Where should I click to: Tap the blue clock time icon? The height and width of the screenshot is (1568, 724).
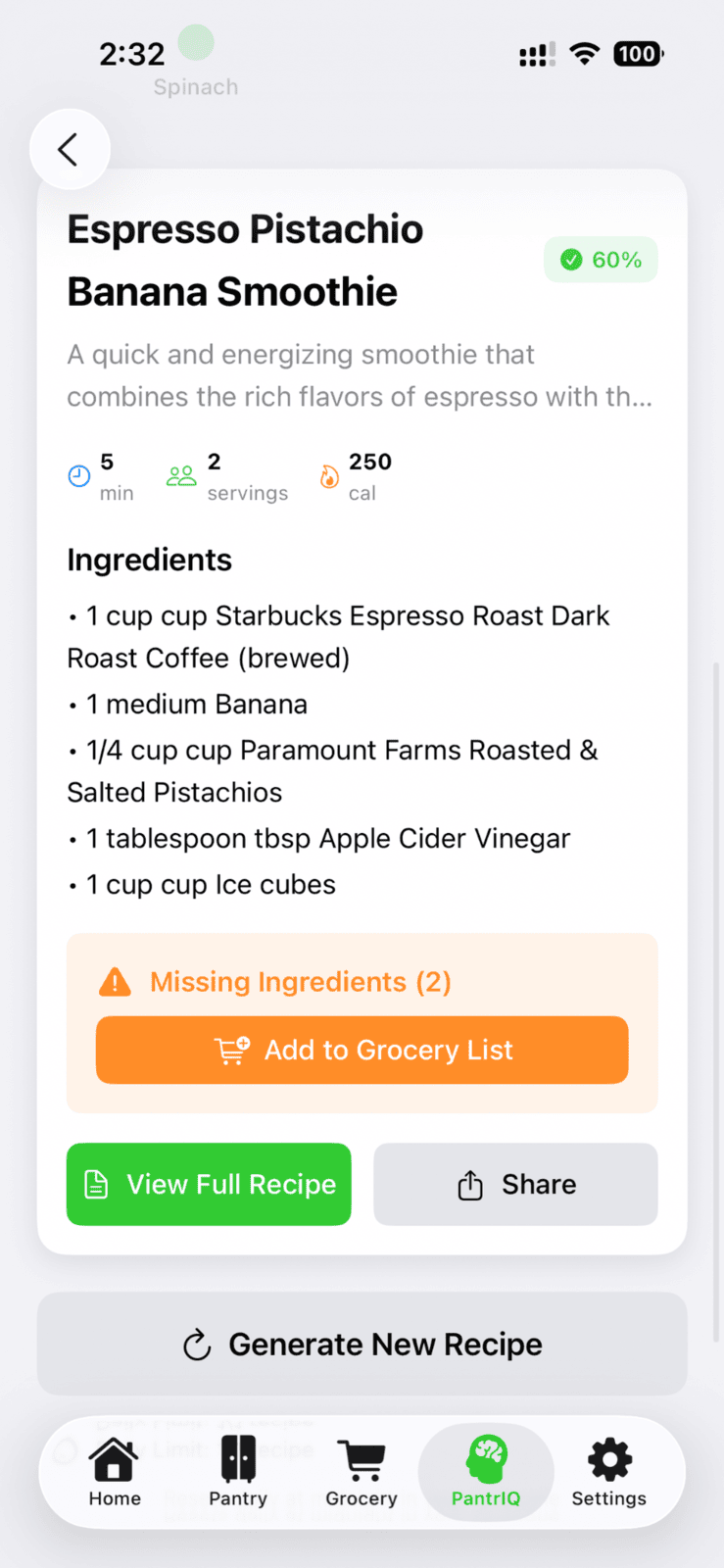tap(79, 477)
